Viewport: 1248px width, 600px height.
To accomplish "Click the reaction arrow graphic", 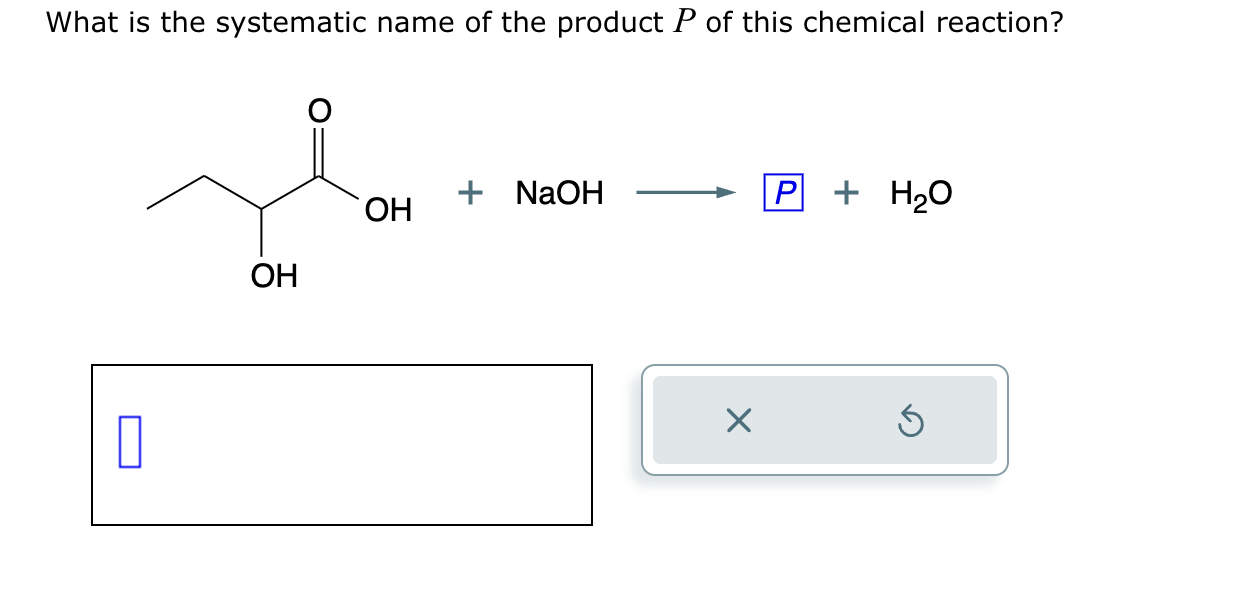I will (x=686, y=192).
